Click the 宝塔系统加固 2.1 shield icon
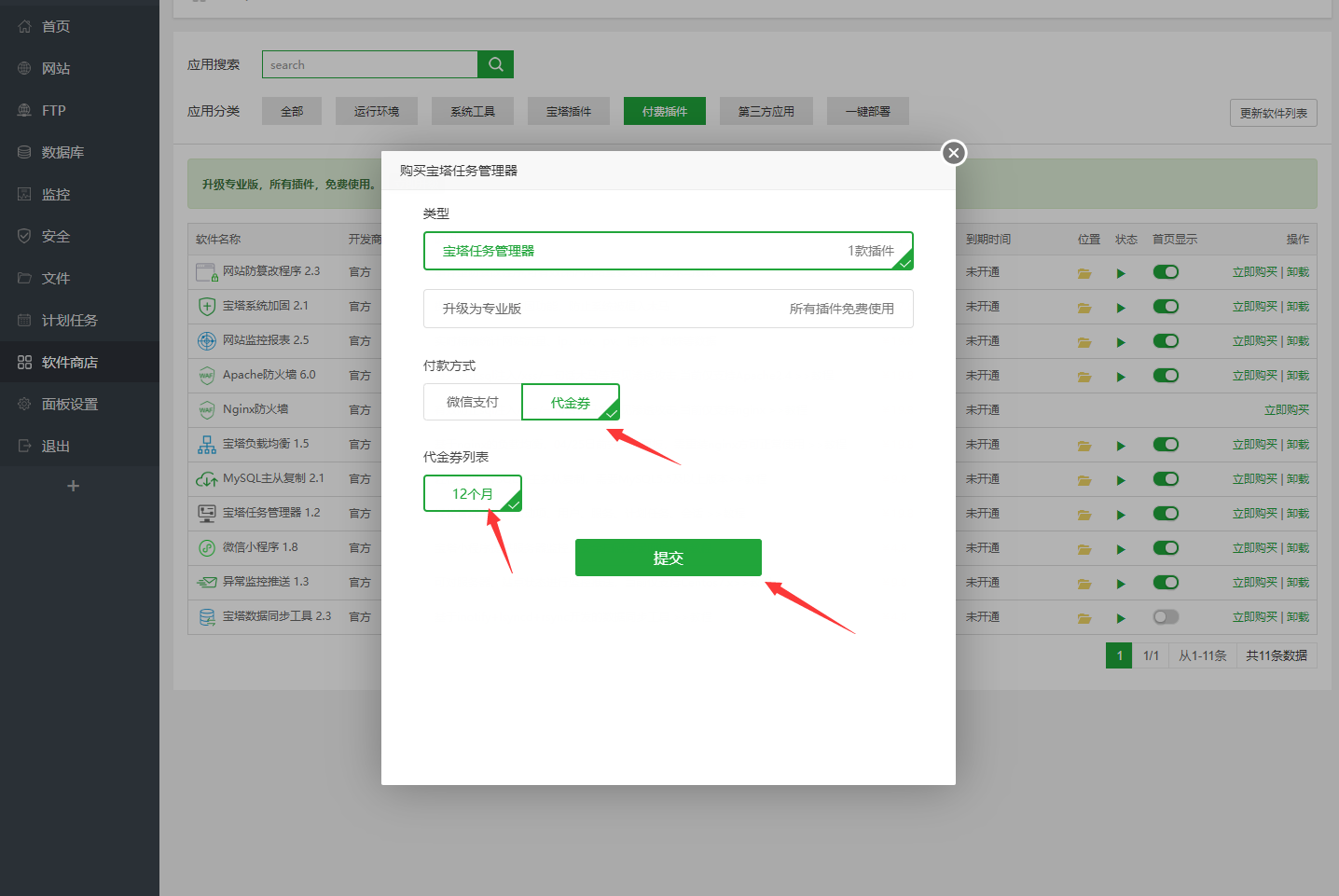Image resolution: width=1339 pixels, height=896 pixels. (207, 306)
